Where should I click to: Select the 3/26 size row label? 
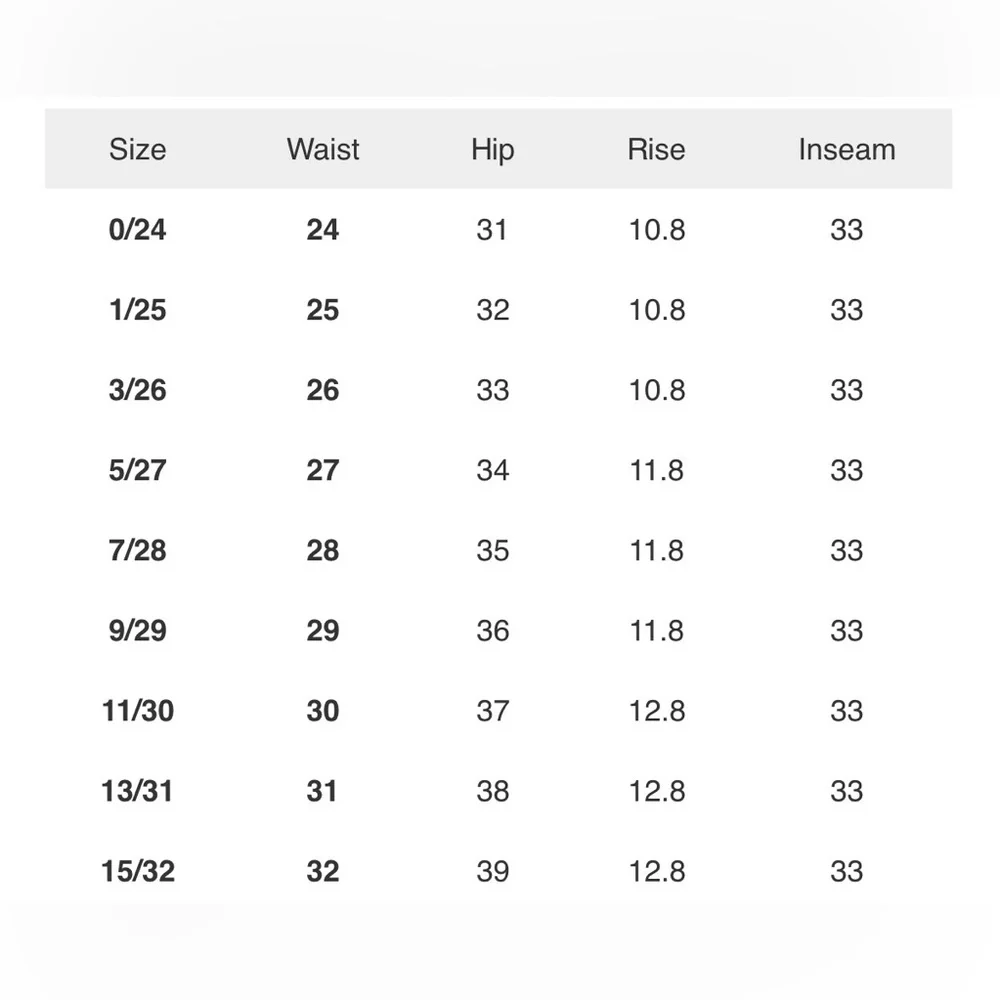[x=137, y=390]
